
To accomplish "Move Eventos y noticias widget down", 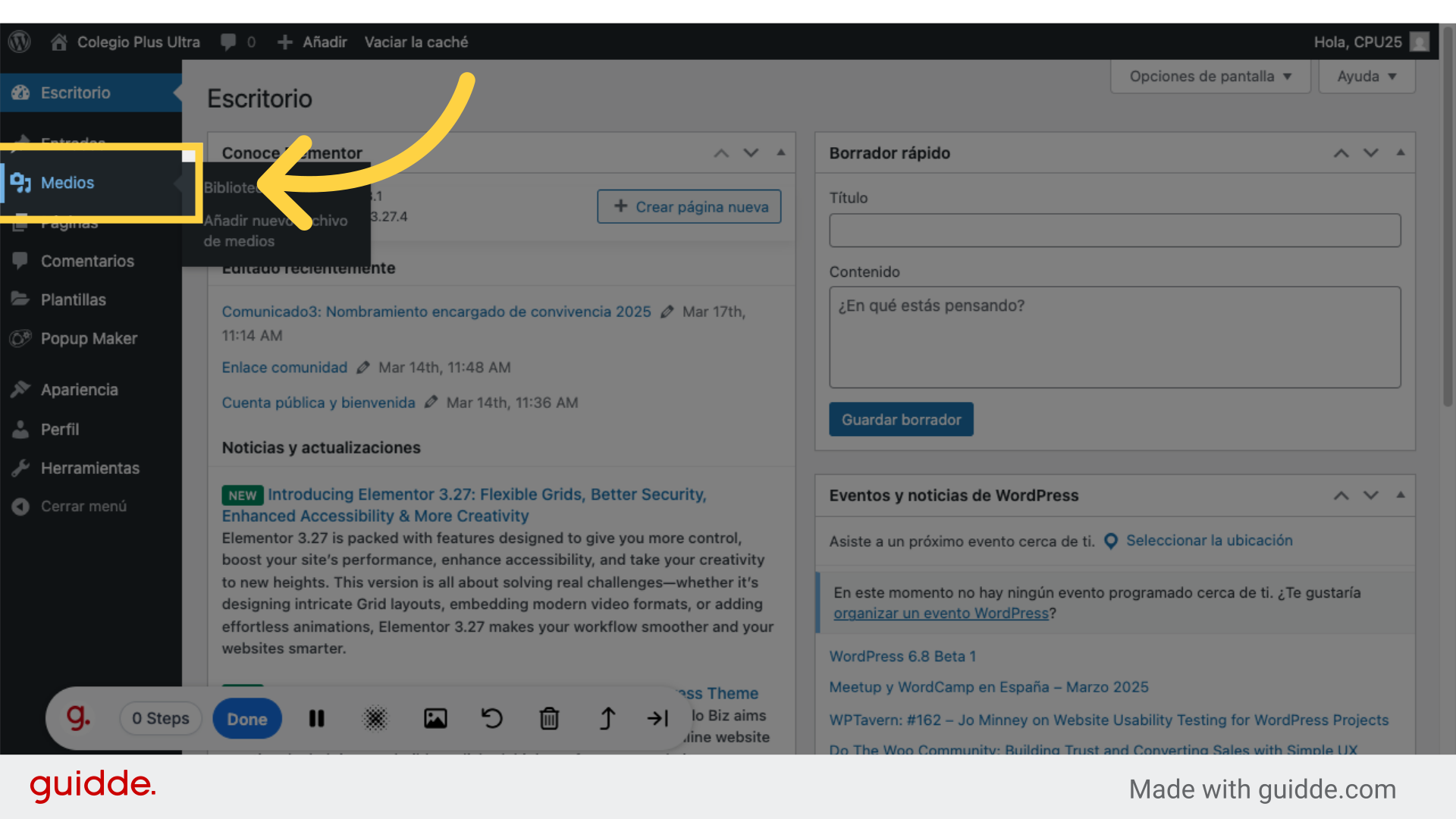I will pyautogui.click(x=1371, y=495).
